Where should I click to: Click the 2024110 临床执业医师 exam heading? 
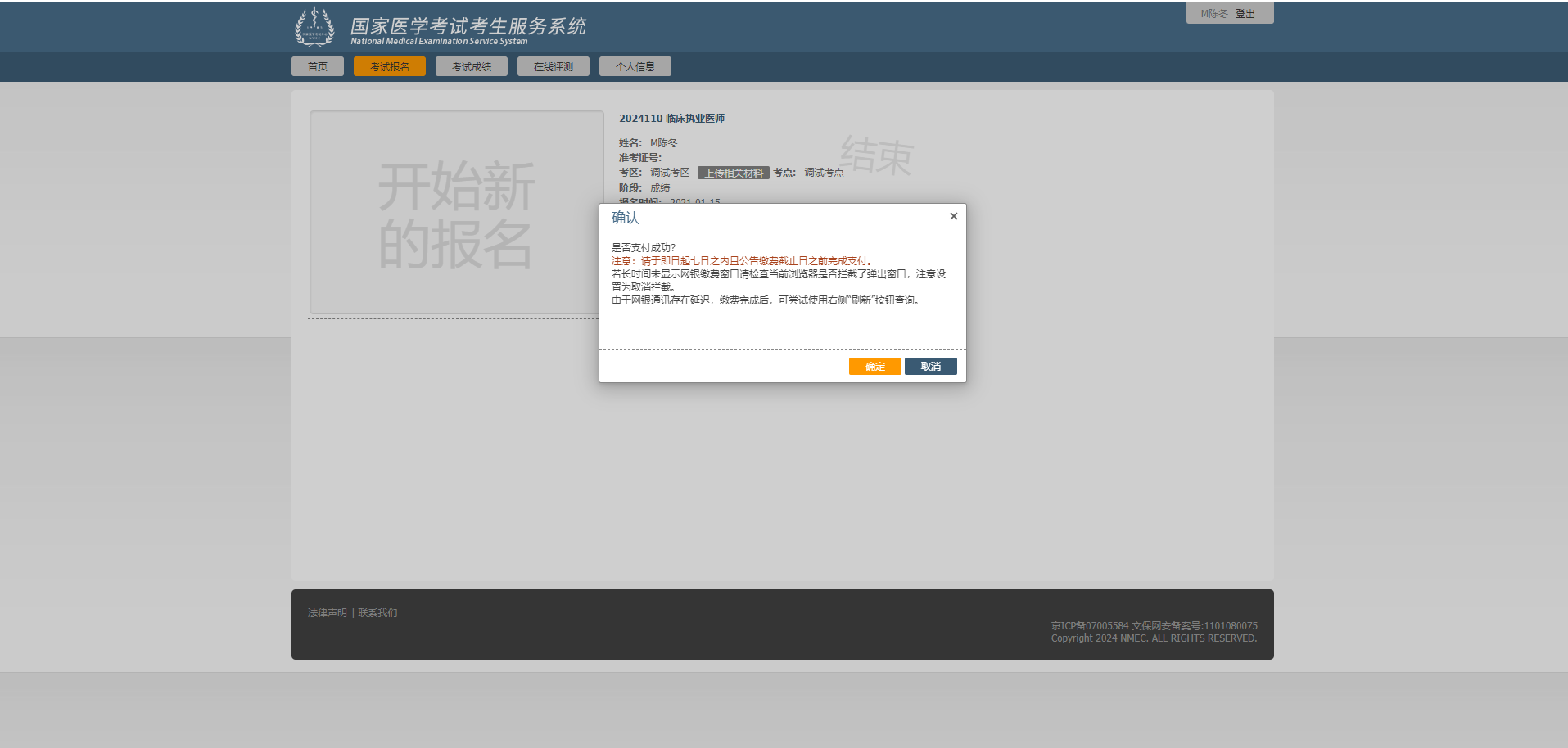[671, 119]
